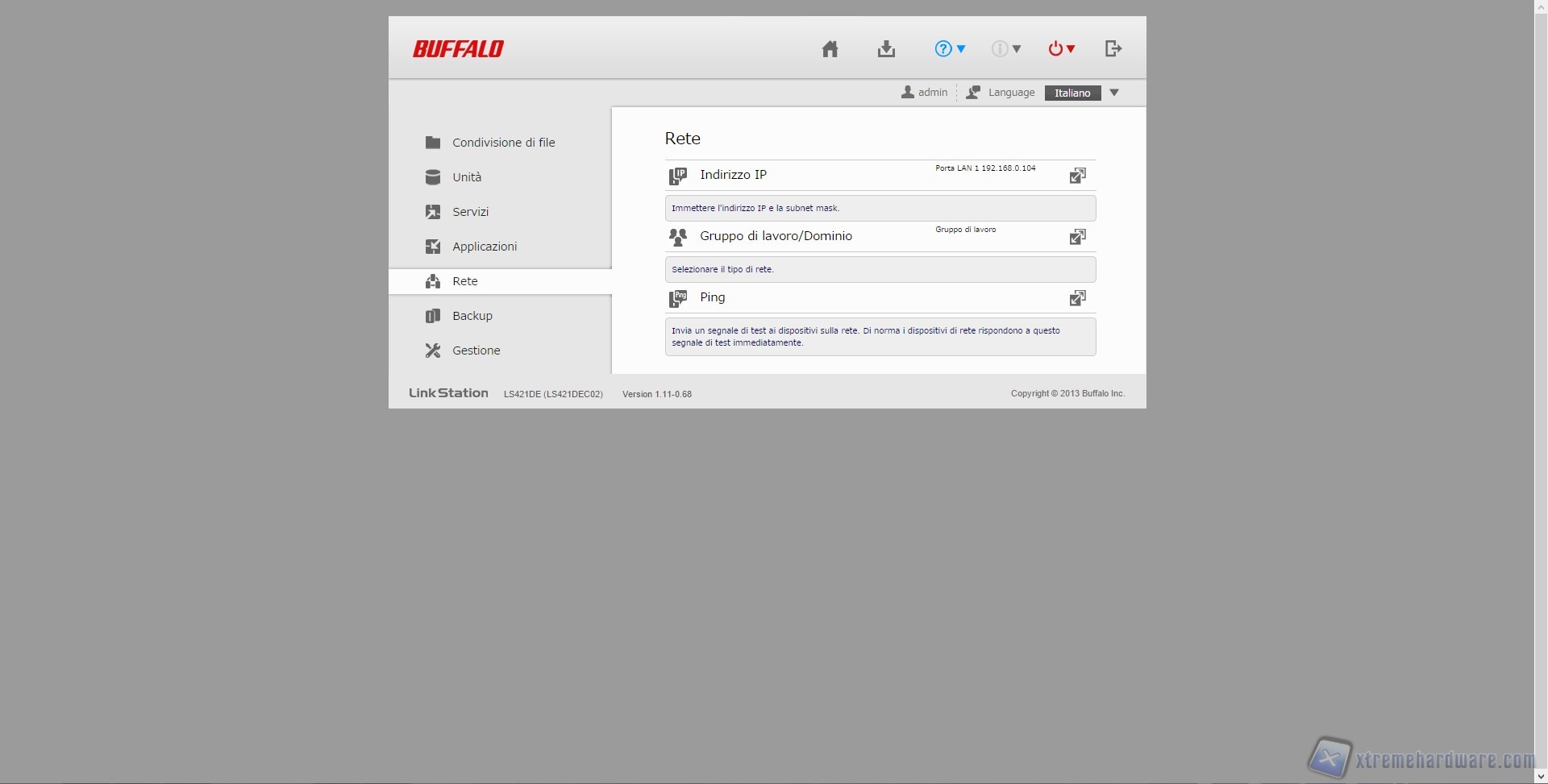Click the Home icon in header
Screen dimensions: 1548x784
pos(830,49)
